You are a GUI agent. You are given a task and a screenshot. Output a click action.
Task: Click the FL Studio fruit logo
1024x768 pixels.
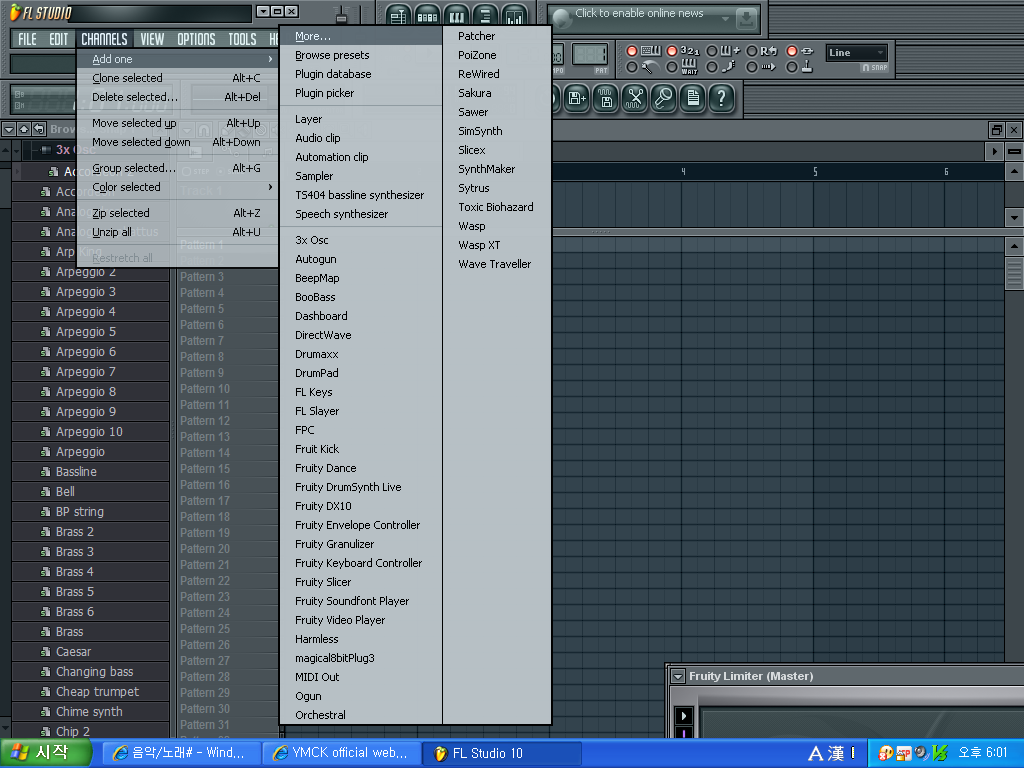coord(15,12)
